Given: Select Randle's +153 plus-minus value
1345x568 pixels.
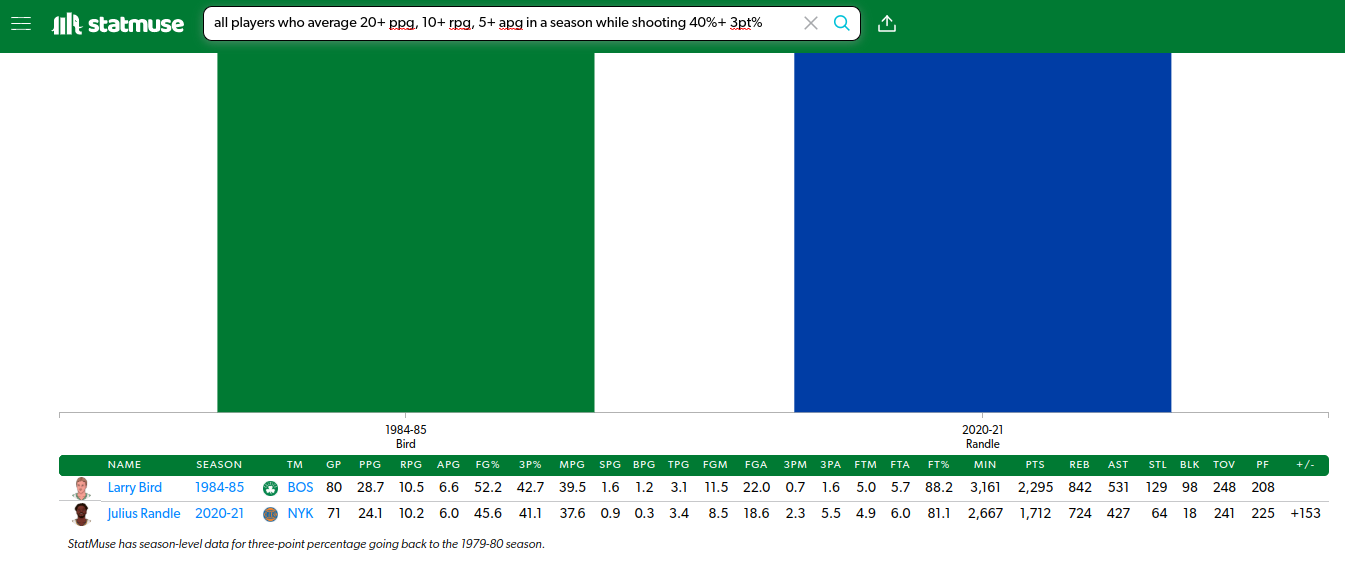Looking at the screenshot, I should 1305,514.
